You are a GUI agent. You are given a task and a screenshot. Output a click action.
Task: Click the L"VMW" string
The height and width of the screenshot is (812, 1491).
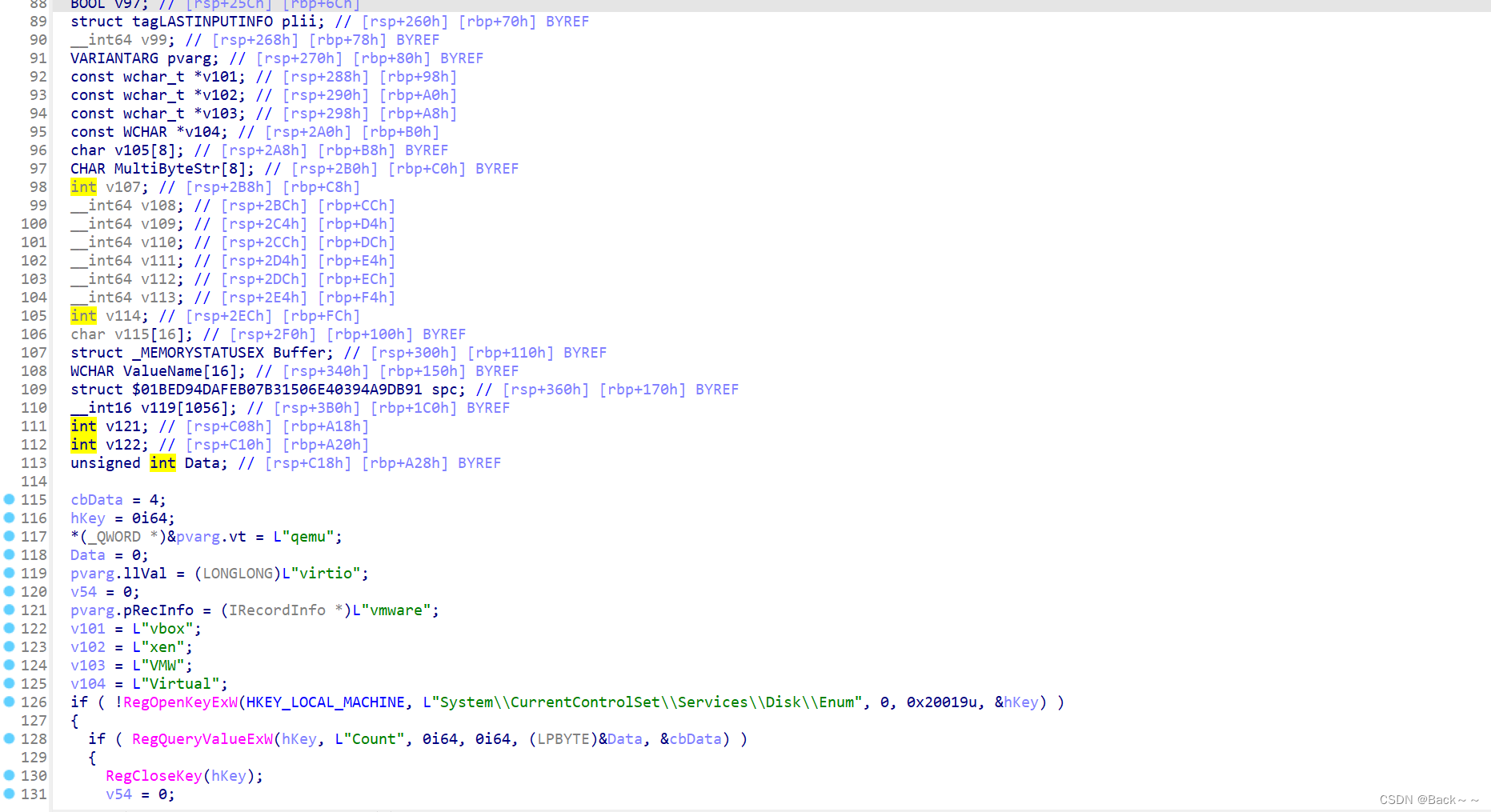click(158, 666)
